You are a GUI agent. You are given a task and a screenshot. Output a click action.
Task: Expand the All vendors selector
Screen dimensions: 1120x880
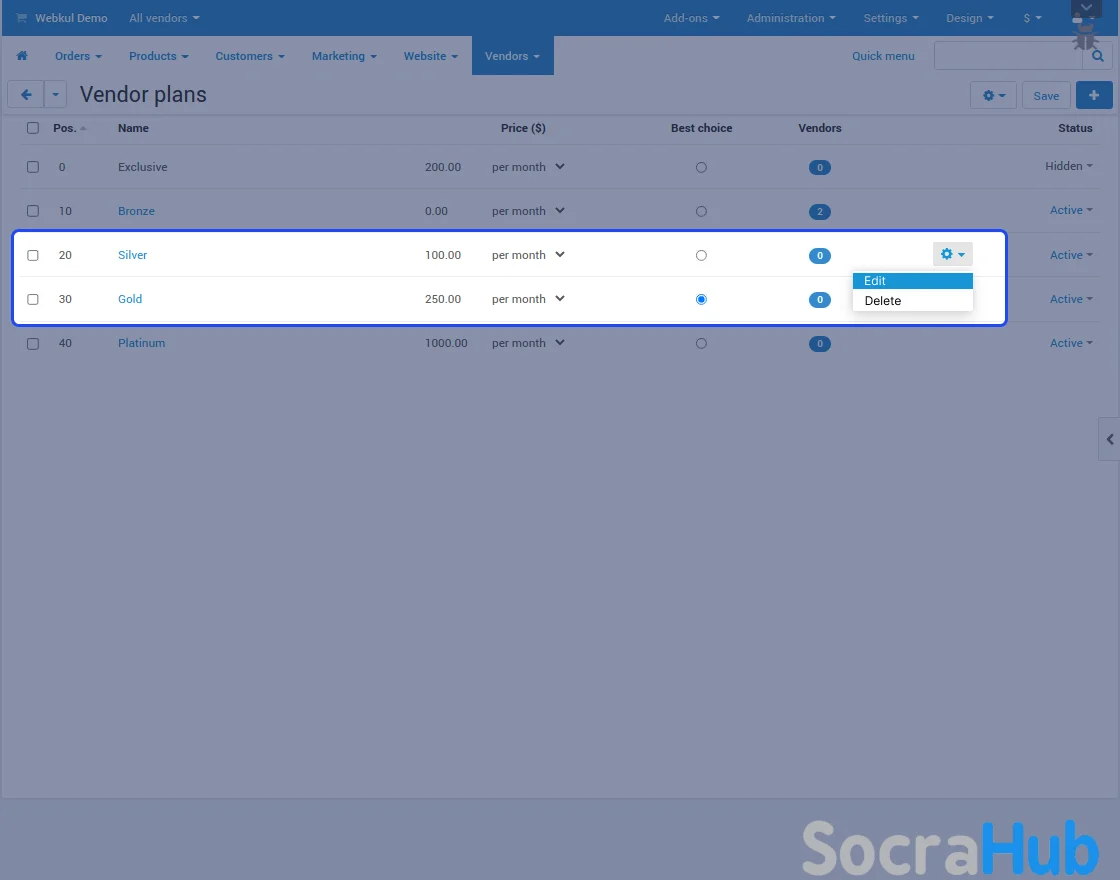click(164, 18)
